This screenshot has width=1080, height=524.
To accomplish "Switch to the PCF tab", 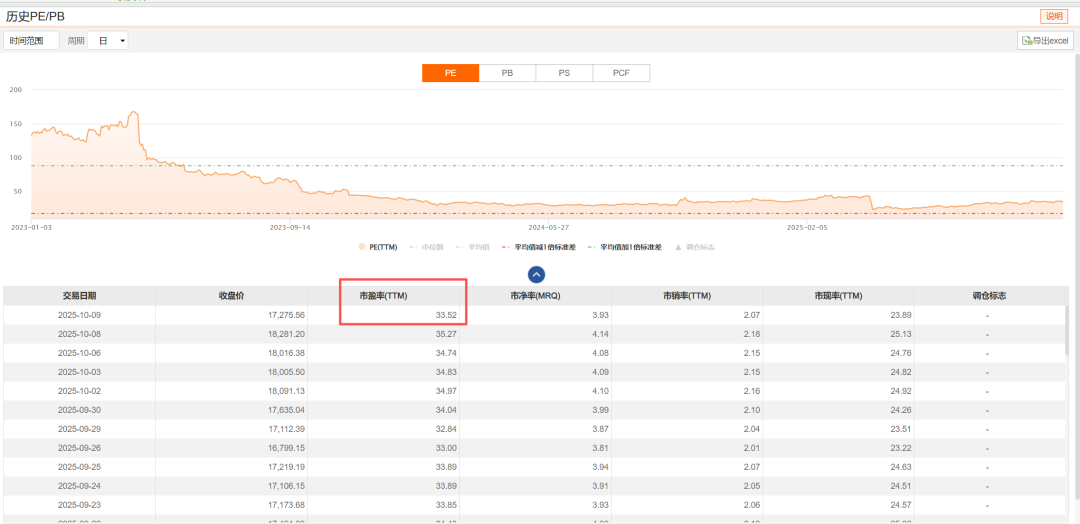I will tap(621, 73).
